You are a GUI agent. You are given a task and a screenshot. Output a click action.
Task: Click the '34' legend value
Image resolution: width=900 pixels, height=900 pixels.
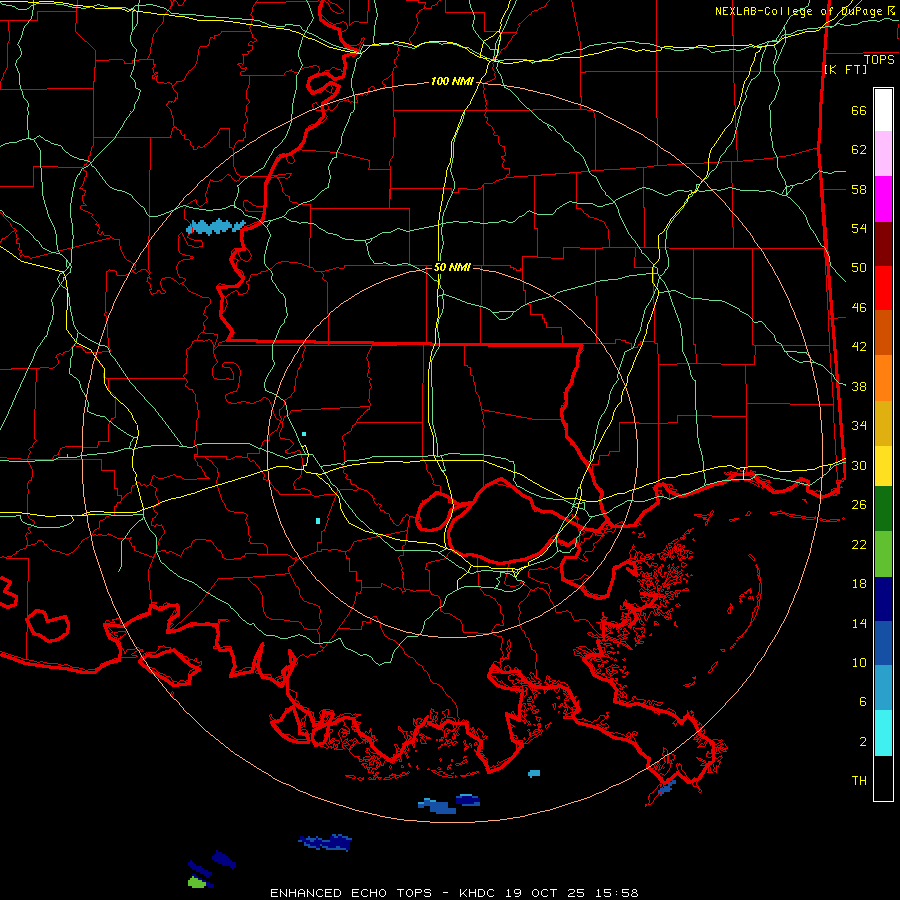point(859,425)
